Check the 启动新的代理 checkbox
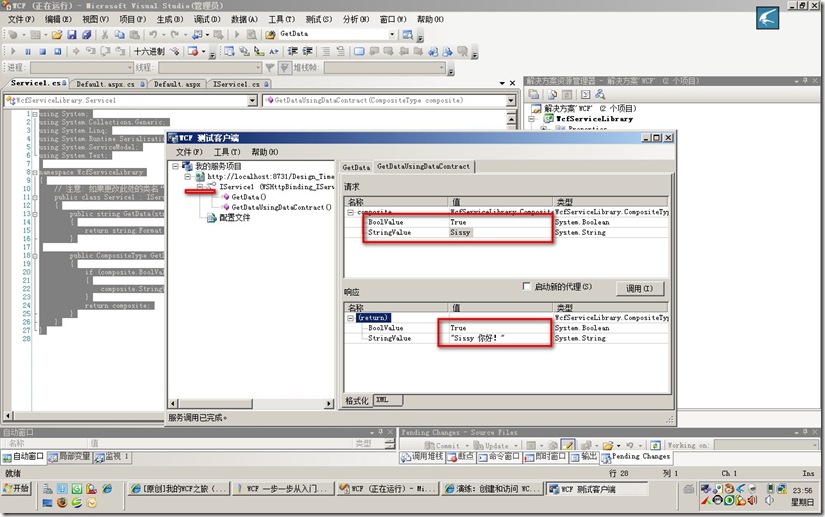825x517 pixels. [526, 286]
